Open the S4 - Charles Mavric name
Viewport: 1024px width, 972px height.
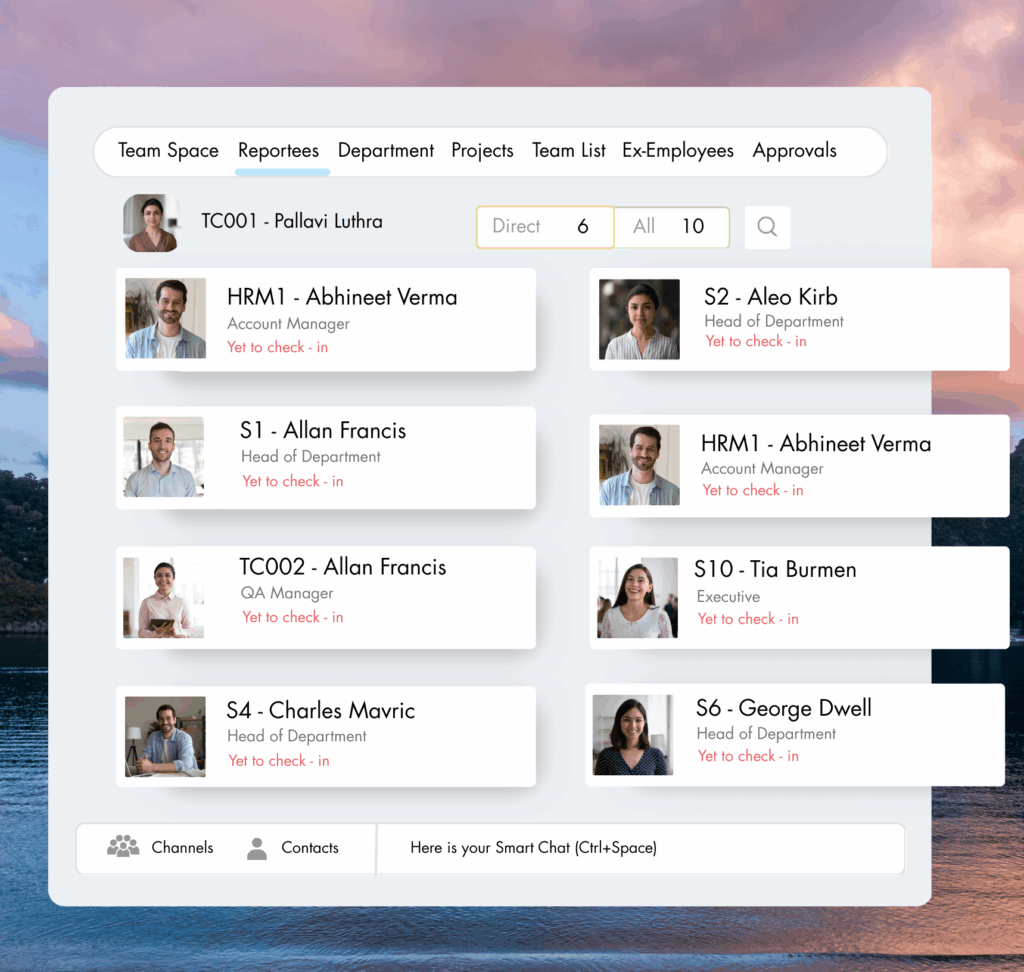321,710
